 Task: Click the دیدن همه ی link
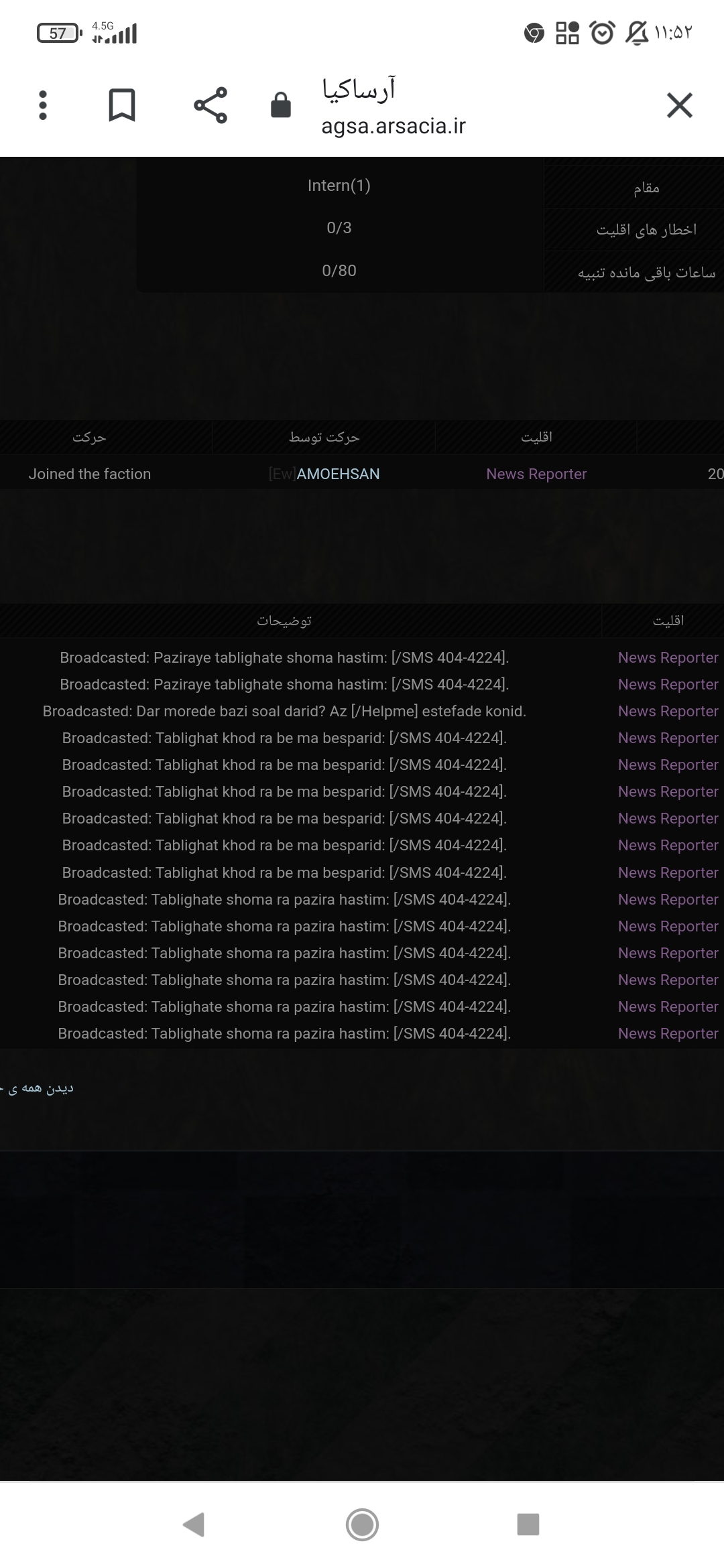[x=42, y=1088]
